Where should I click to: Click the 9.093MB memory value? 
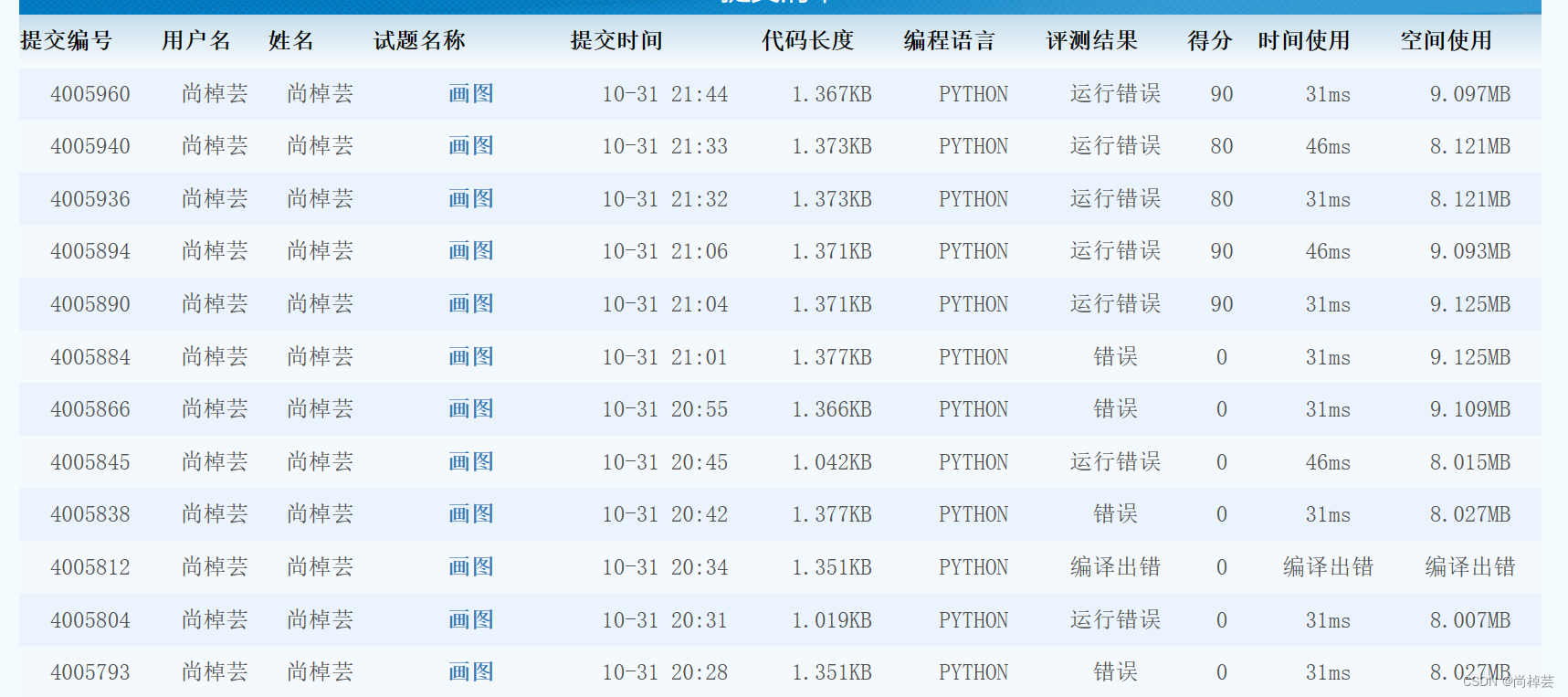pyautogui.click(x=1470, y=251)
